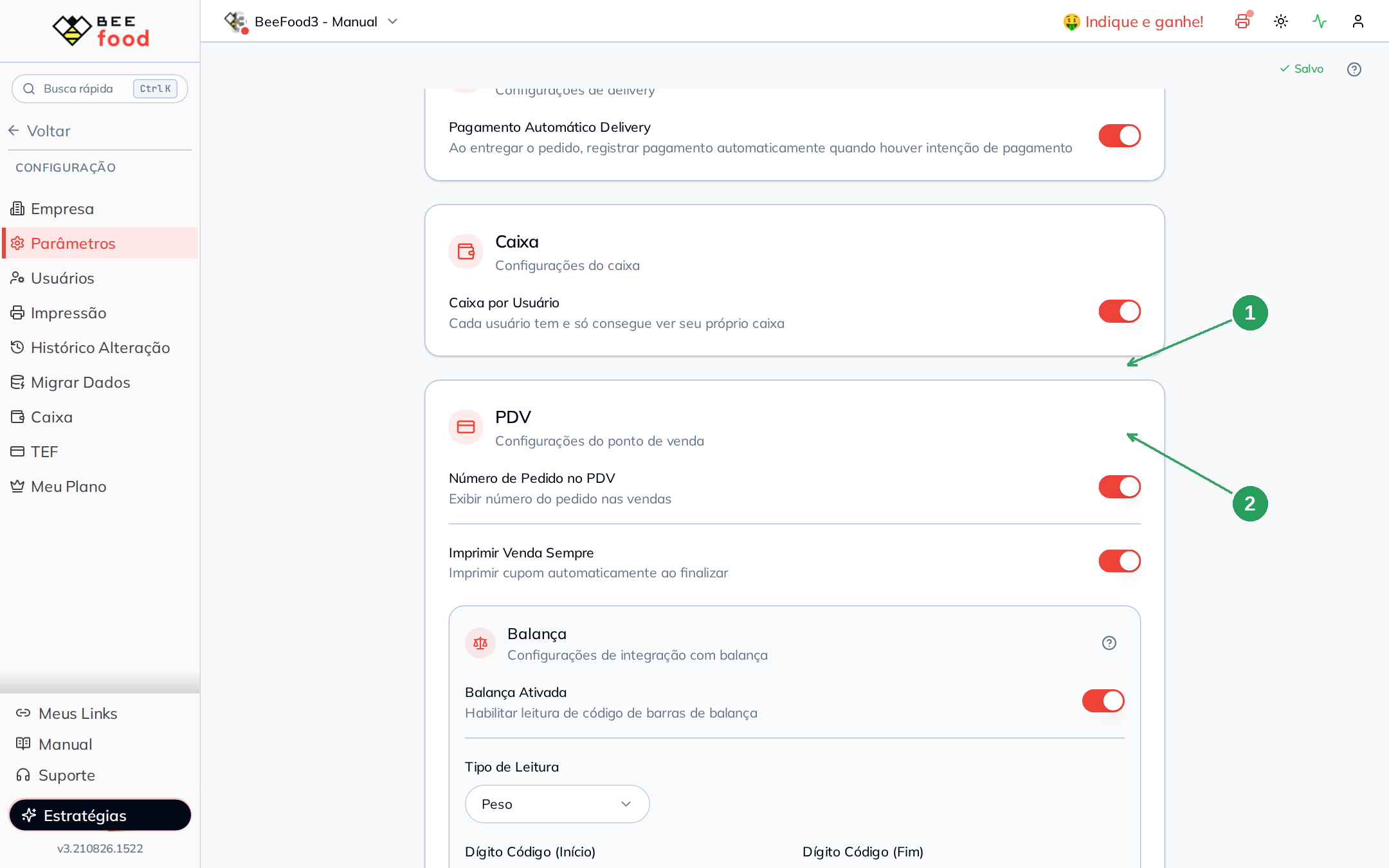The height and width of the screenshot is (868, 1389).
Task: Open TEF configuration menu item
Action: tap(100, 451)
